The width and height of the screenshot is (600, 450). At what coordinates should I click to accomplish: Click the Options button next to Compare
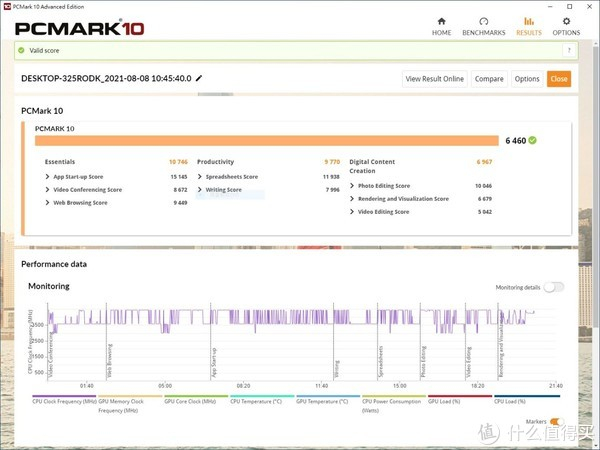[x=527, y=79]
